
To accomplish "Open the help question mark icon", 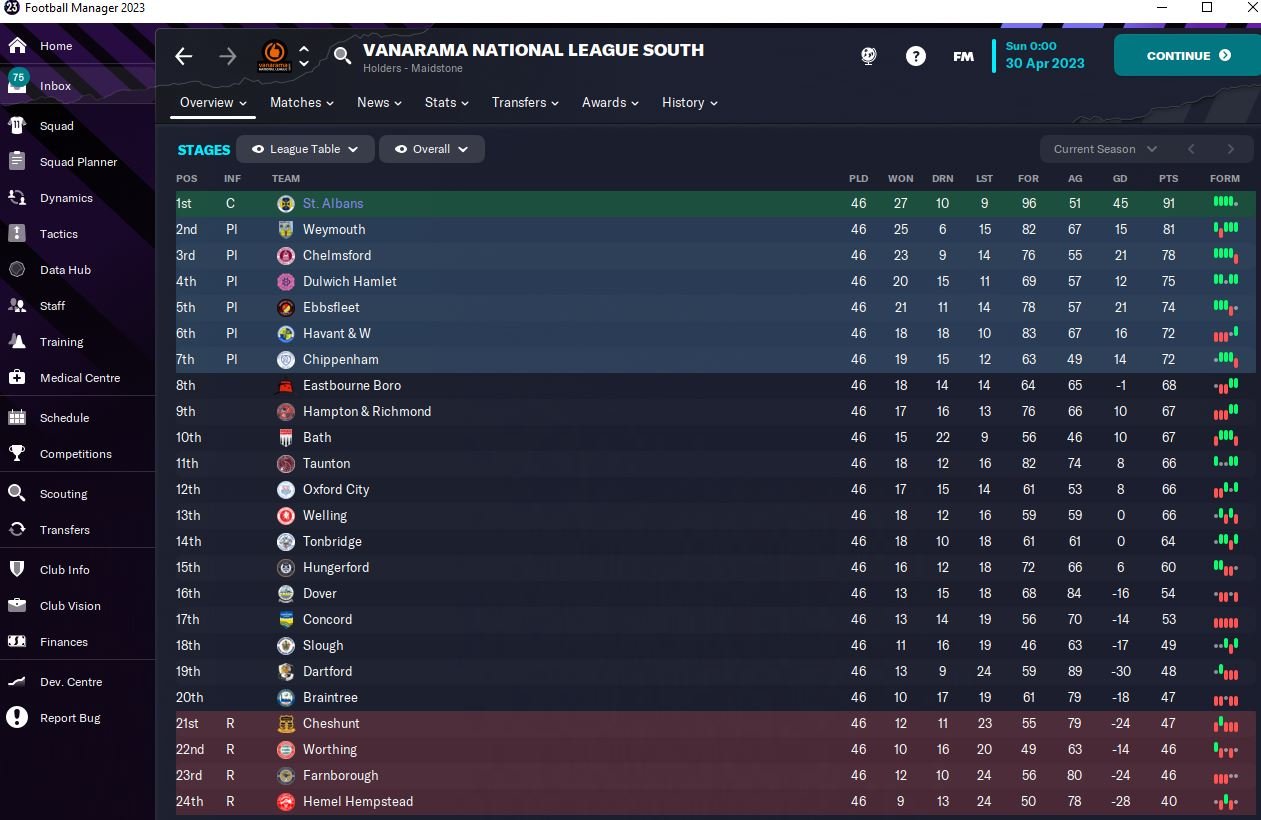I will [915, 56].
